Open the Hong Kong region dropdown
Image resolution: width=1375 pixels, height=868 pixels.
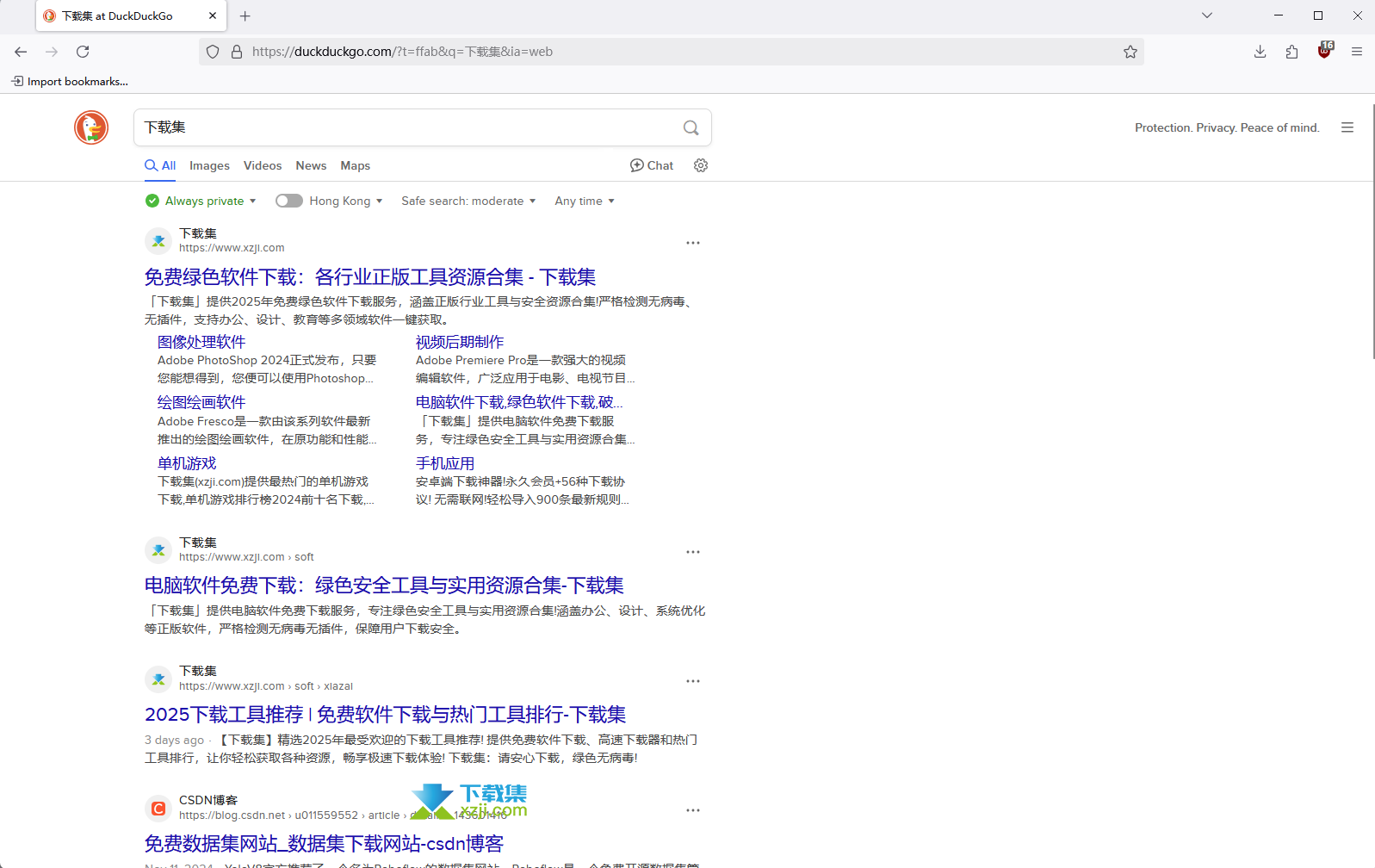[x=346, y=201]
